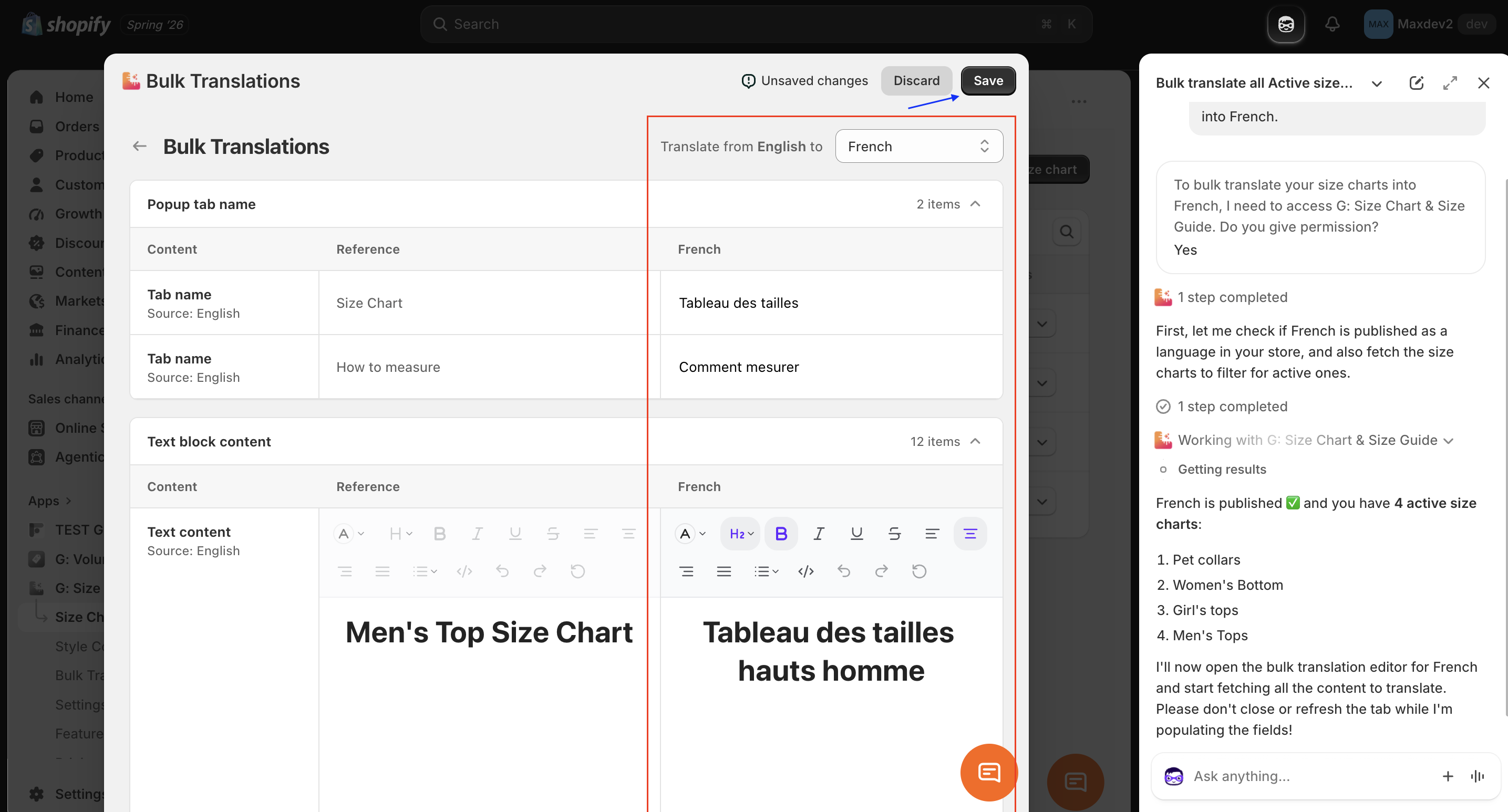Click the Undo icon in the French editor
This screenshot has width=1508, height=812.
843,571
